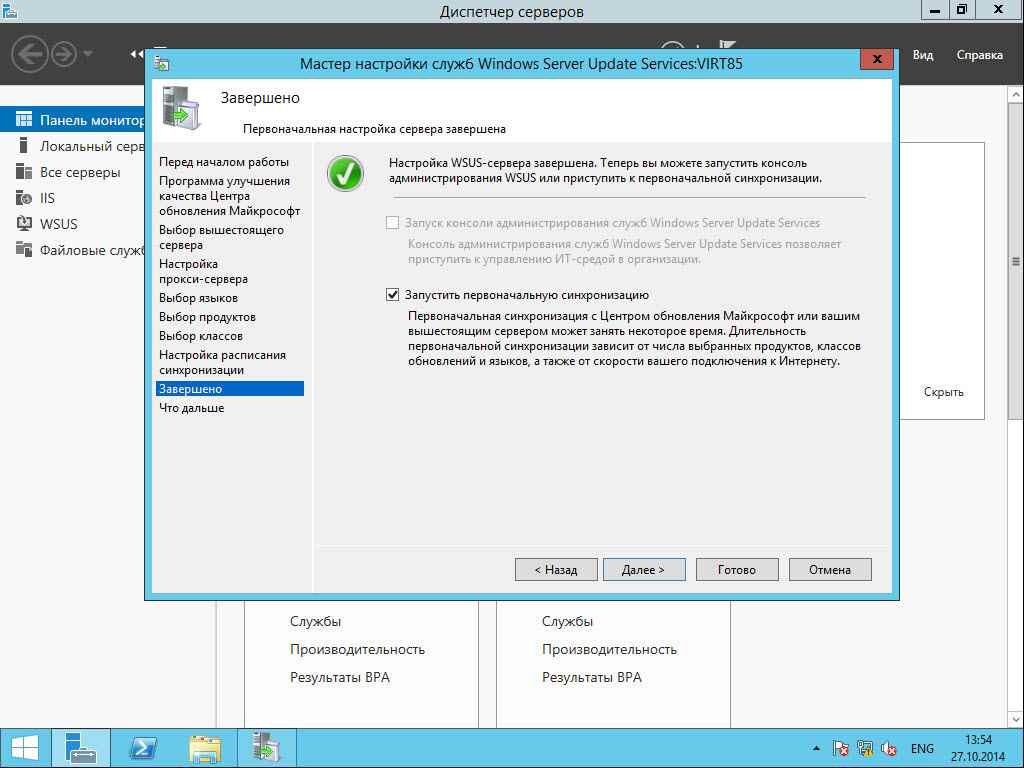This screenshot has height=768, width=1024.
Task: Open the Справка menu
Action: [x=980, y=55]
